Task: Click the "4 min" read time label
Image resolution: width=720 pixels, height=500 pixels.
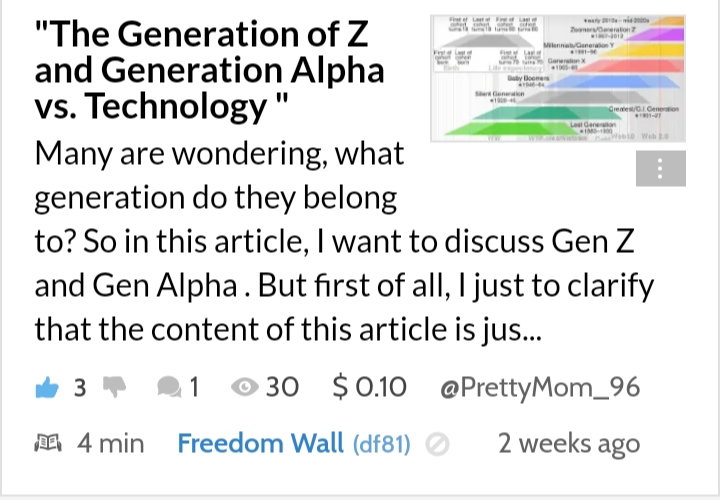Action: [x=111, y=444]
